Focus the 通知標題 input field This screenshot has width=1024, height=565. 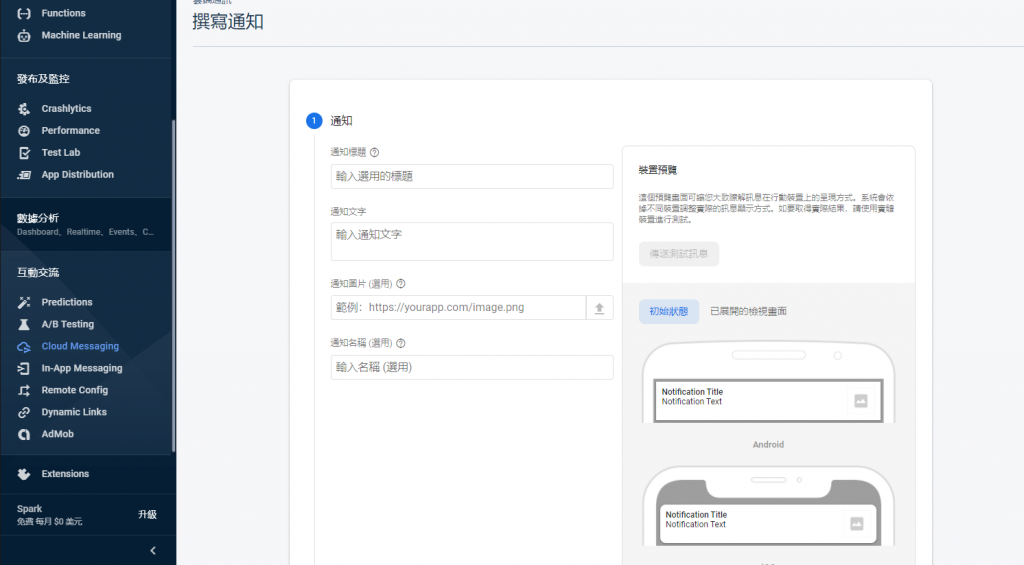472,176
